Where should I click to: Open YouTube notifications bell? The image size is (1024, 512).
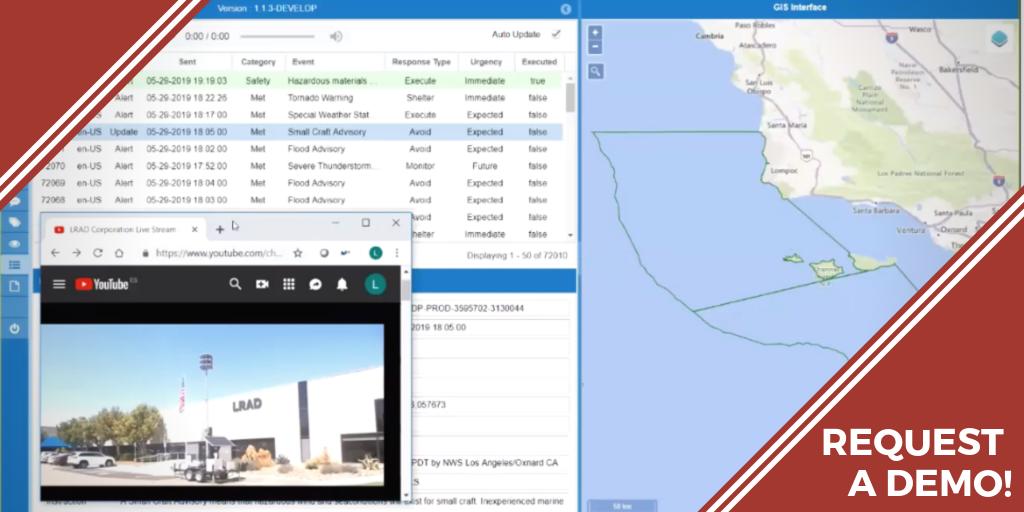click(342, 284)
